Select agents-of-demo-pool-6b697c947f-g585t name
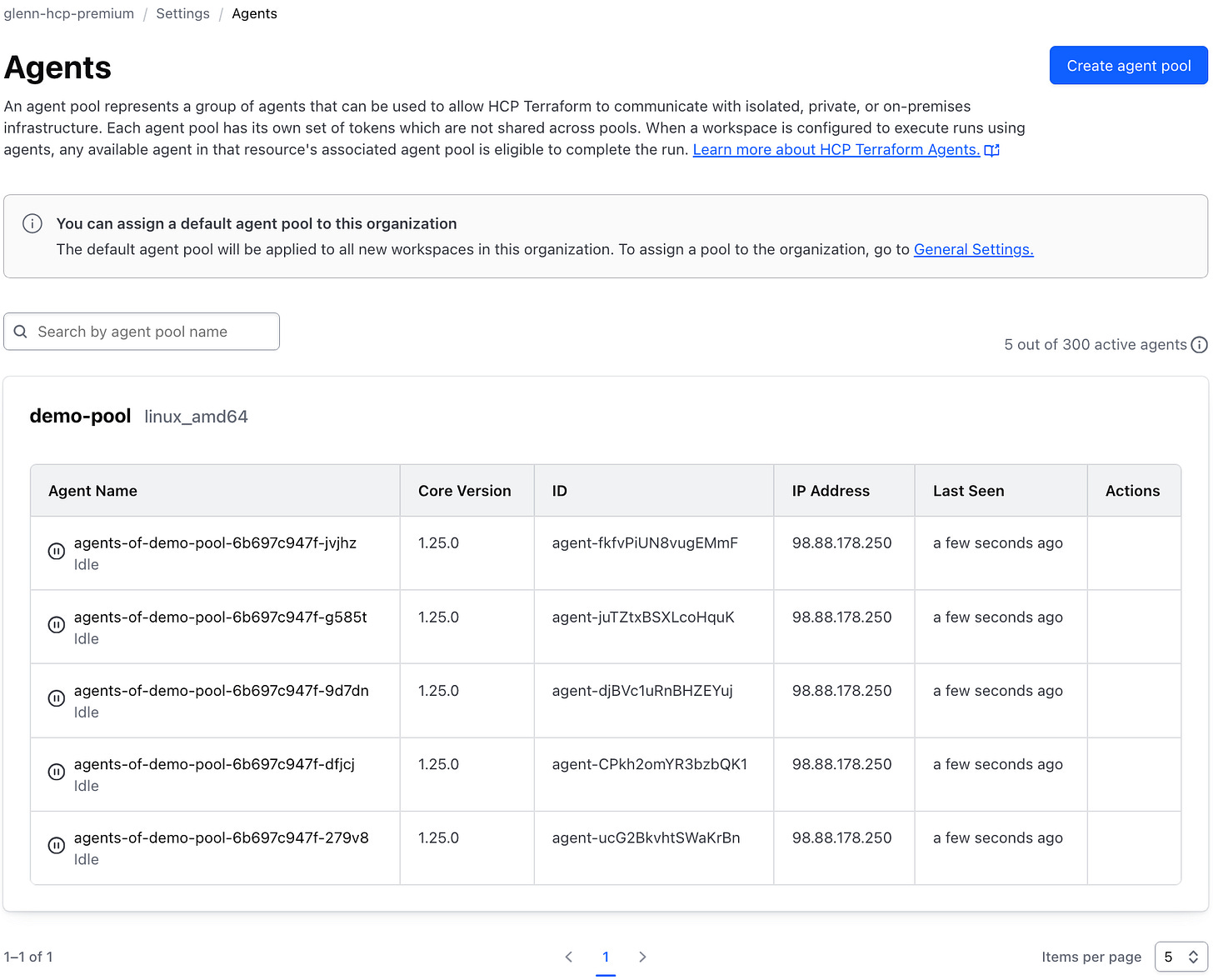The image size is (1213, 980). tap(220, 617)
